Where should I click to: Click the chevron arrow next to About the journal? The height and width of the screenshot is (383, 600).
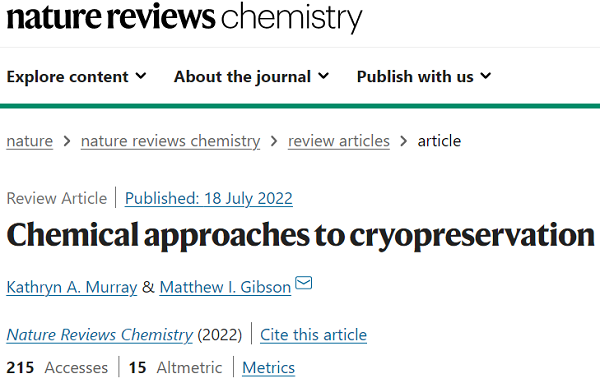pos(323,76)
